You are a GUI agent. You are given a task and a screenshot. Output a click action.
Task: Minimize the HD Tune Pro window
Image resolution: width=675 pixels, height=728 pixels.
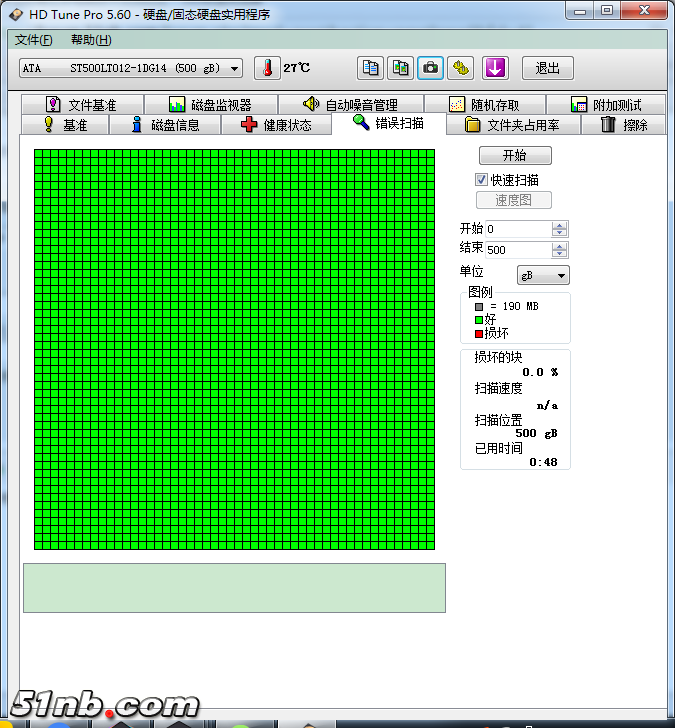(x=580, y=11)
